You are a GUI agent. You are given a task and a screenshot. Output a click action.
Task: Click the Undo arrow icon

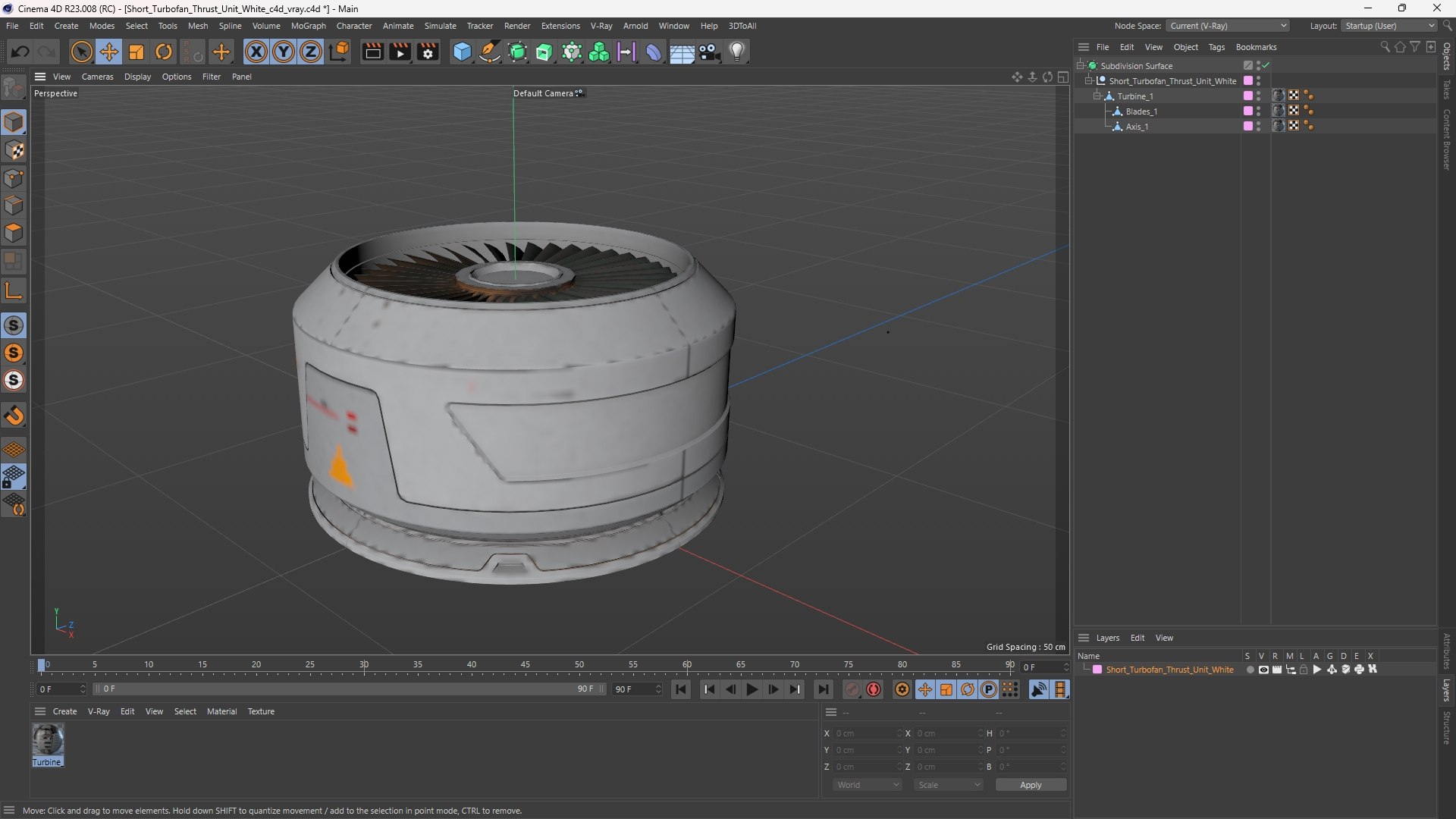click(x=20, y=52)
